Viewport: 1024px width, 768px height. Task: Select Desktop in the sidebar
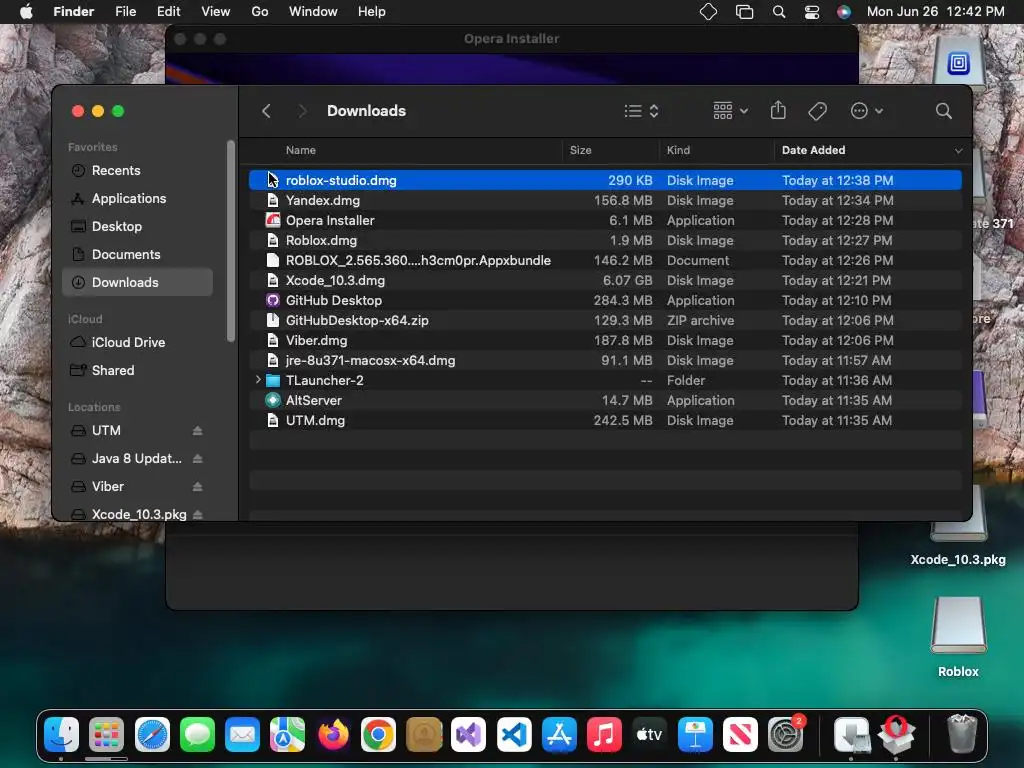(138, 227)
